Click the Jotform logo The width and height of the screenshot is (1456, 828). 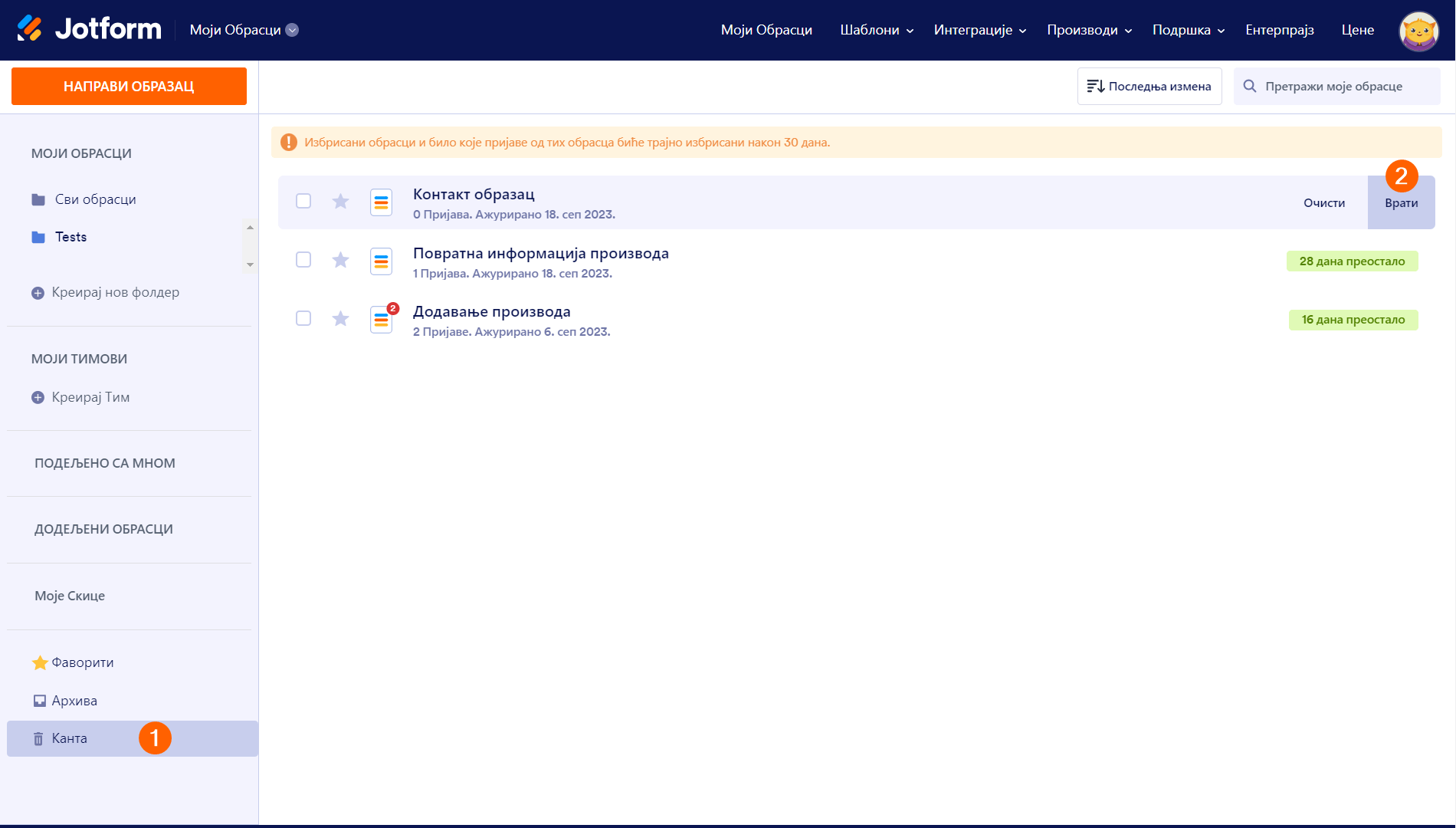pos(89,29)
